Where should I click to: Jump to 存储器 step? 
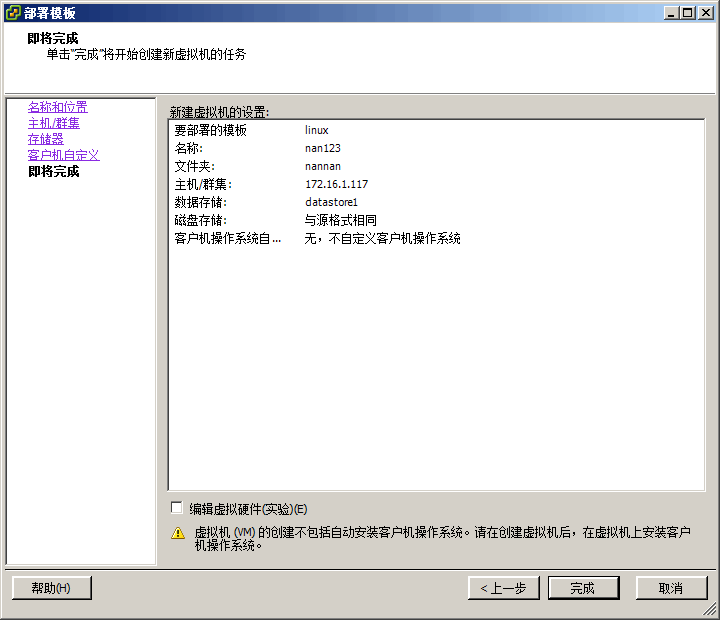coord(45,139)
